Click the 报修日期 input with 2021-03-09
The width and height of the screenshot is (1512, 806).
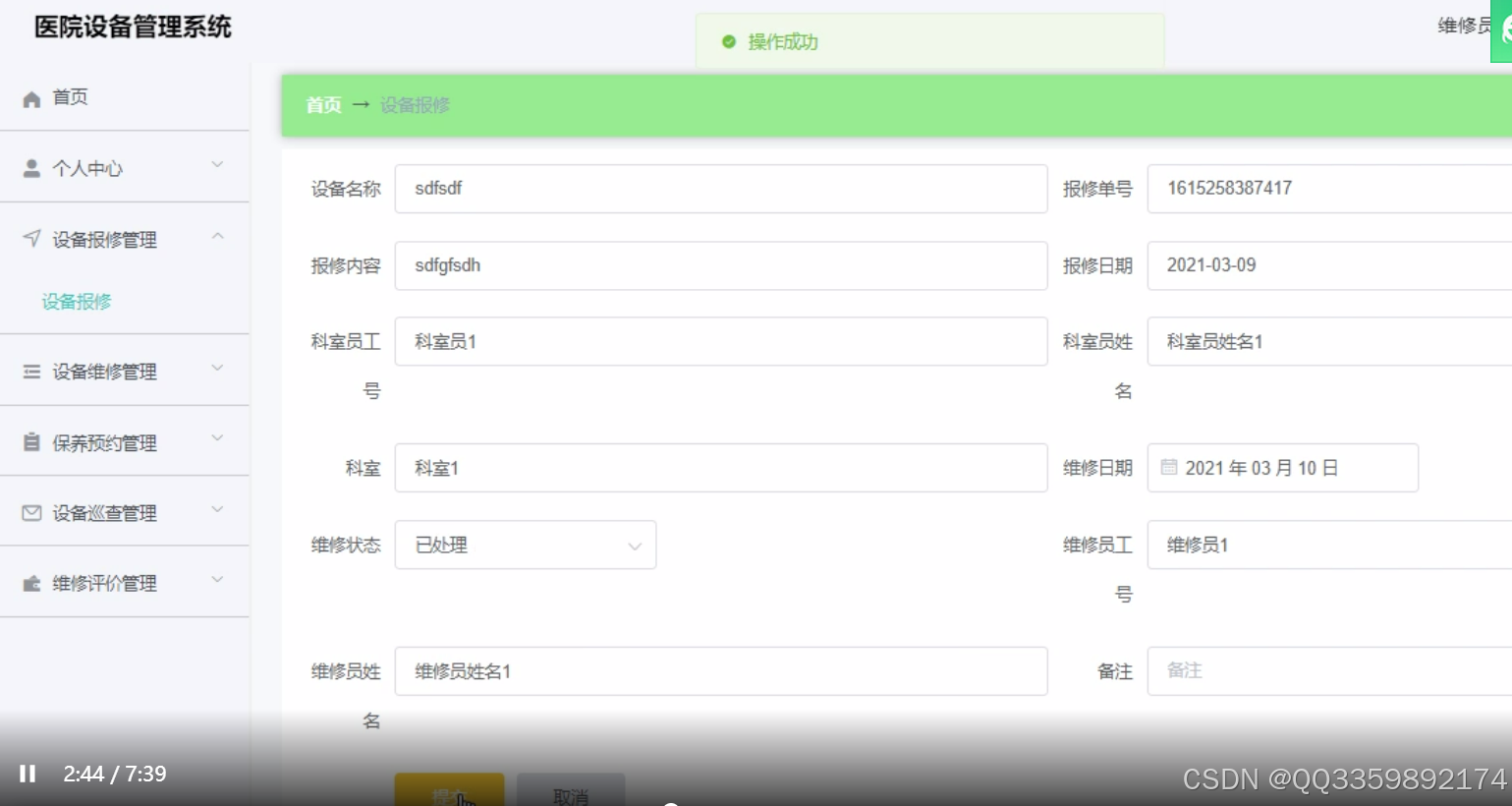pyautogui.click(x=1329, y=265)
